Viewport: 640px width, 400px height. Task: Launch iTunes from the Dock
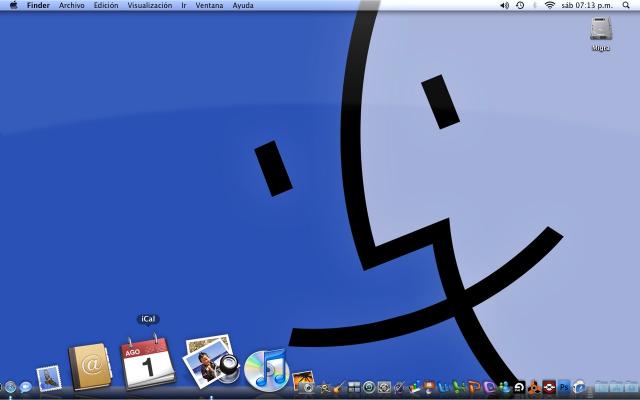pos(267,369)
